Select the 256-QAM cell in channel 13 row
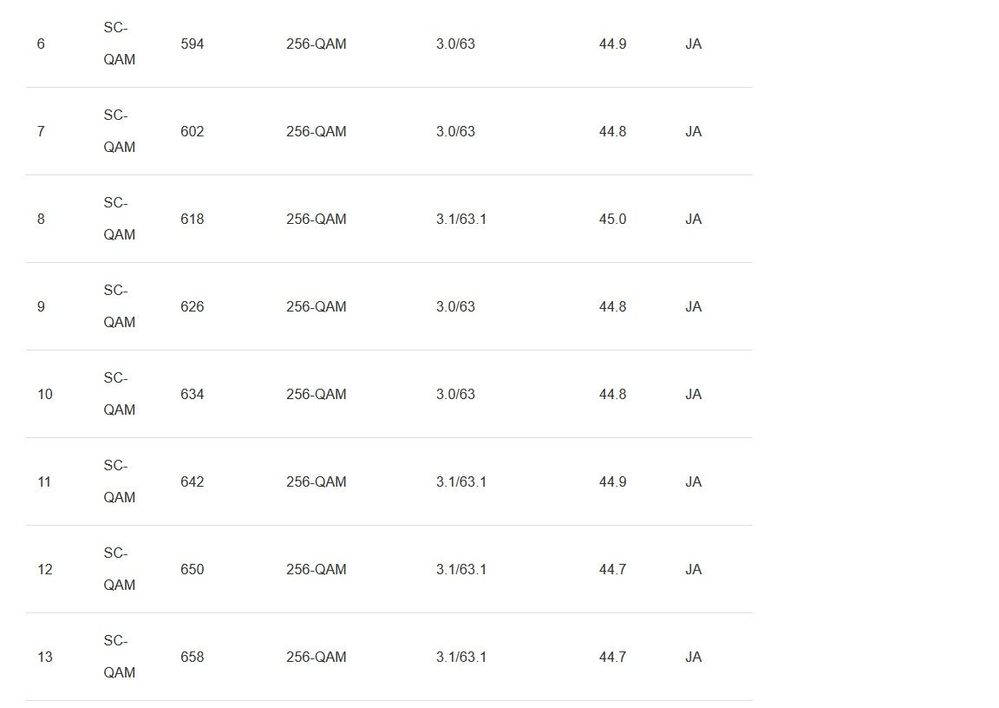The width and height of the screenshot is (999, 708). (x=316, y=657)
